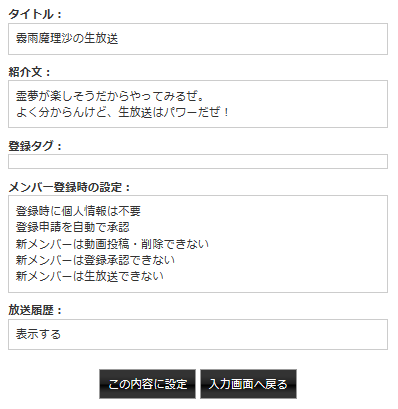Viewport: 398px width, 409px height.
Task: Click the この内容に設定 button
Action: point(147,384)
